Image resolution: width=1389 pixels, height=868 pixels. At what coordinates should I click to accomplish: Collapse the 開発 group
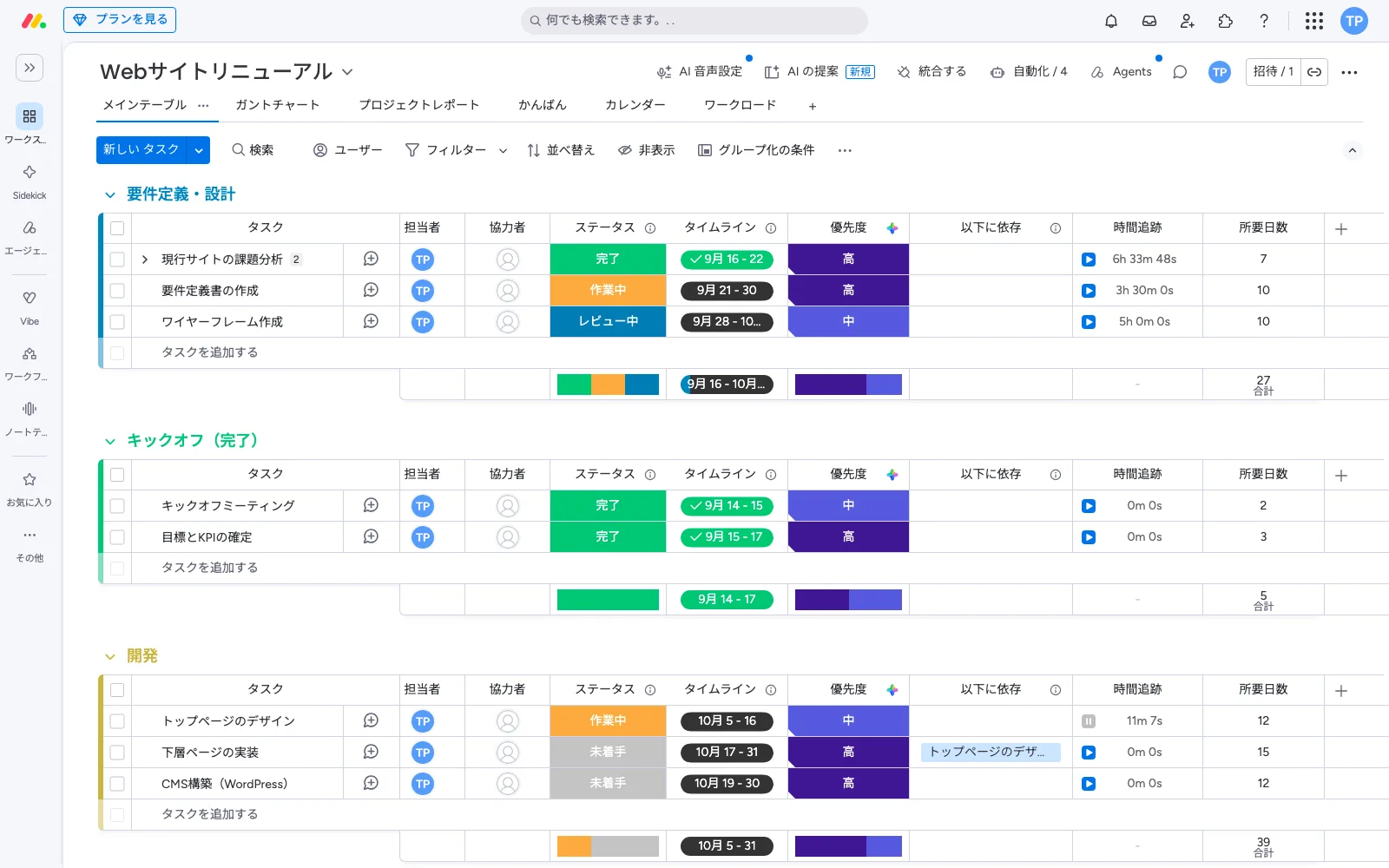[110, 657]
